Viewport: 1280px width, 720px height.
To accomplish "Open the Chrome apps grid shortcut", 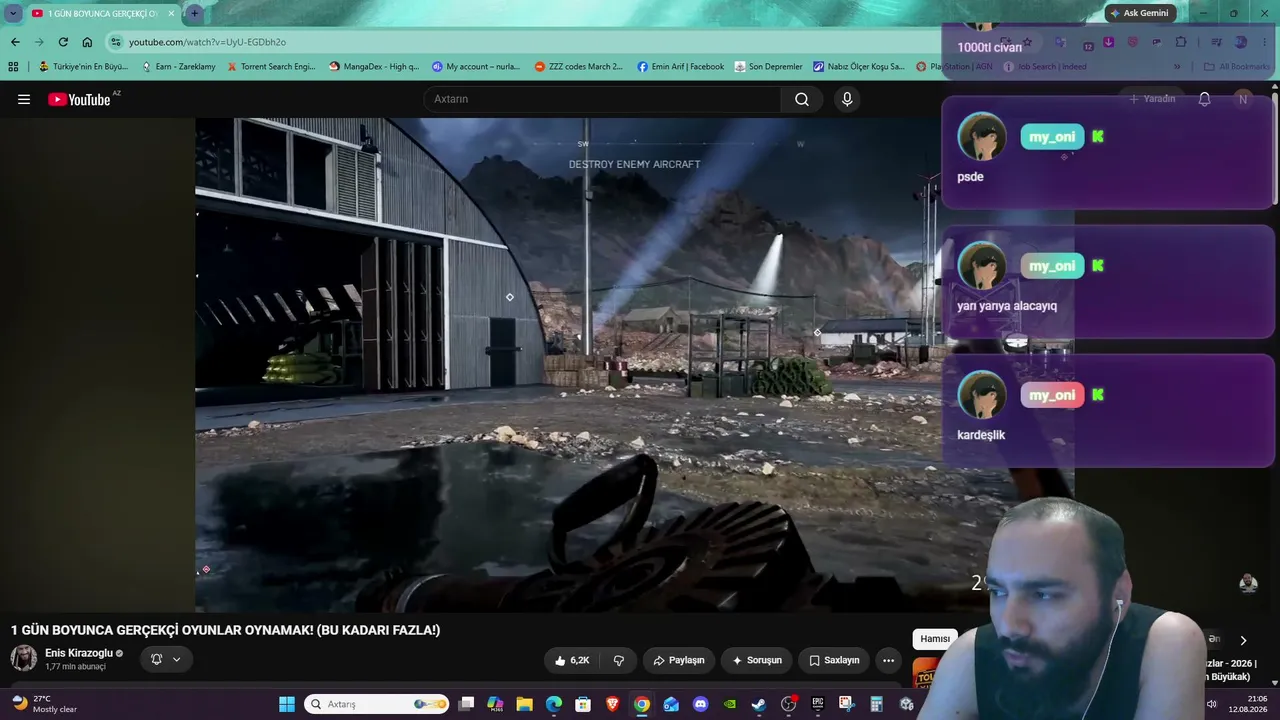I will [13, 67].
